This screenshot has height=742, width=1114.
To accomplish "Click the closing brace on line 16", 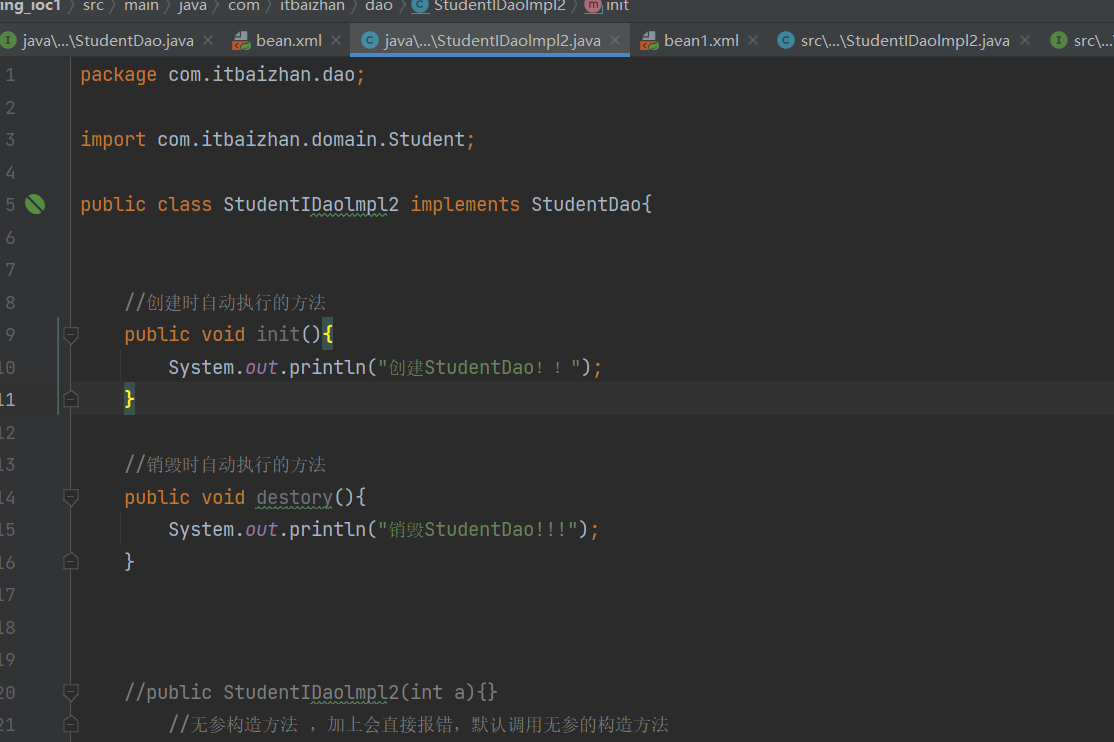I will tap(129, 562).
